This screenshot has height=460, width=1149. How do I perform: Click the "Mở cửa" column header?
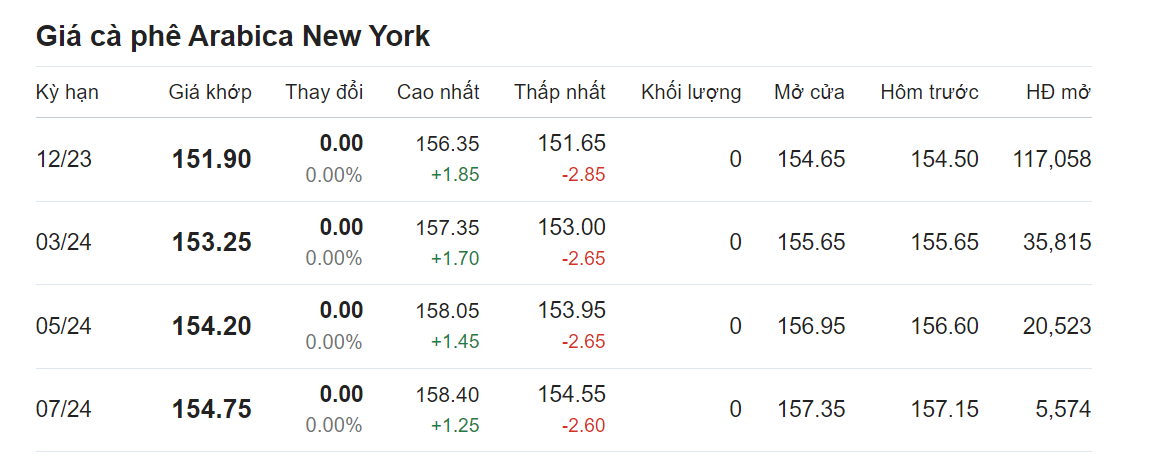coord(809,93)
